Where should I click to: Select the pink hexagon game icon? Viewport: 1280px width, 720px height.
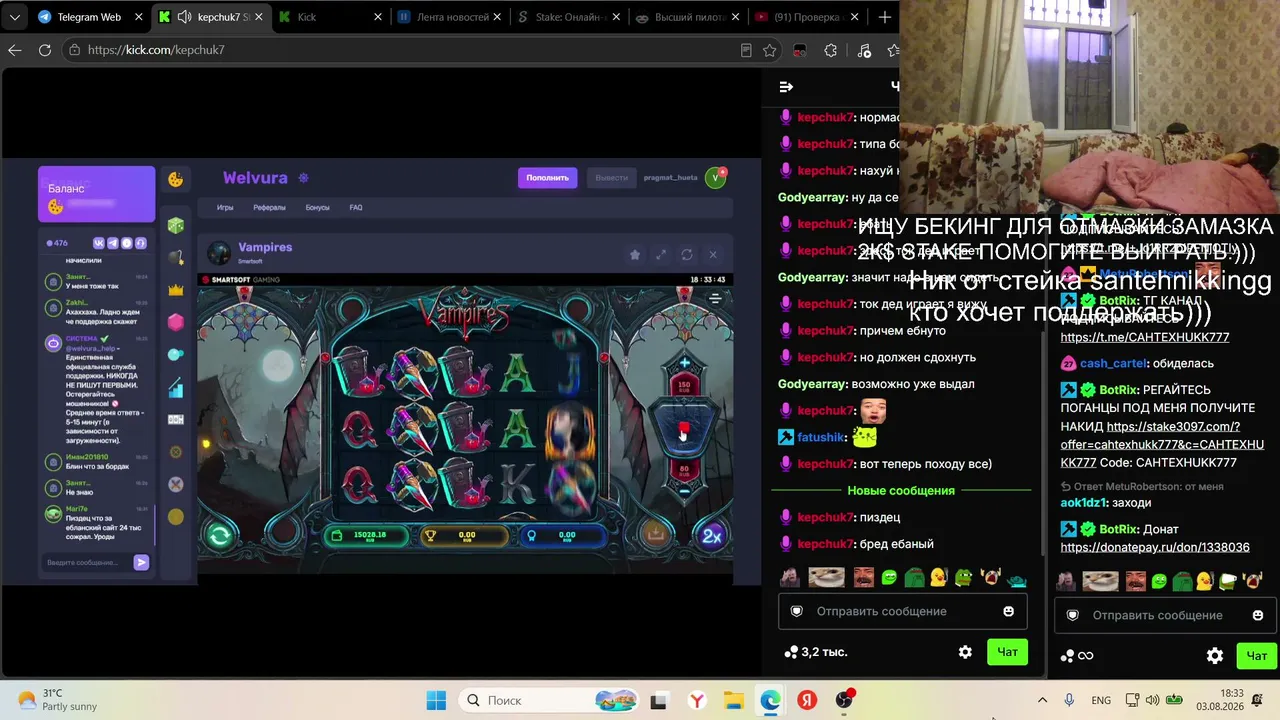pos(176,322)
